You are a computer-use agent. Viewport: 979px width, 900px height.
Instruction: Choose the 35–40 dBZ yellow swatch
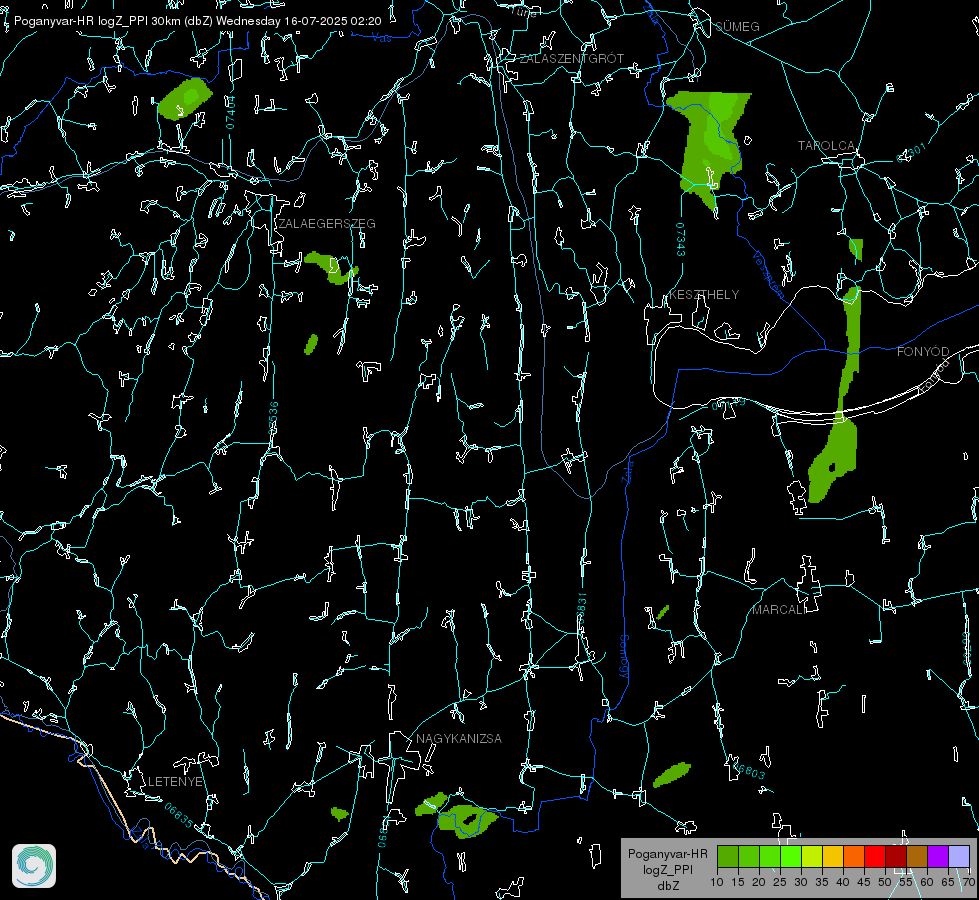833,856
